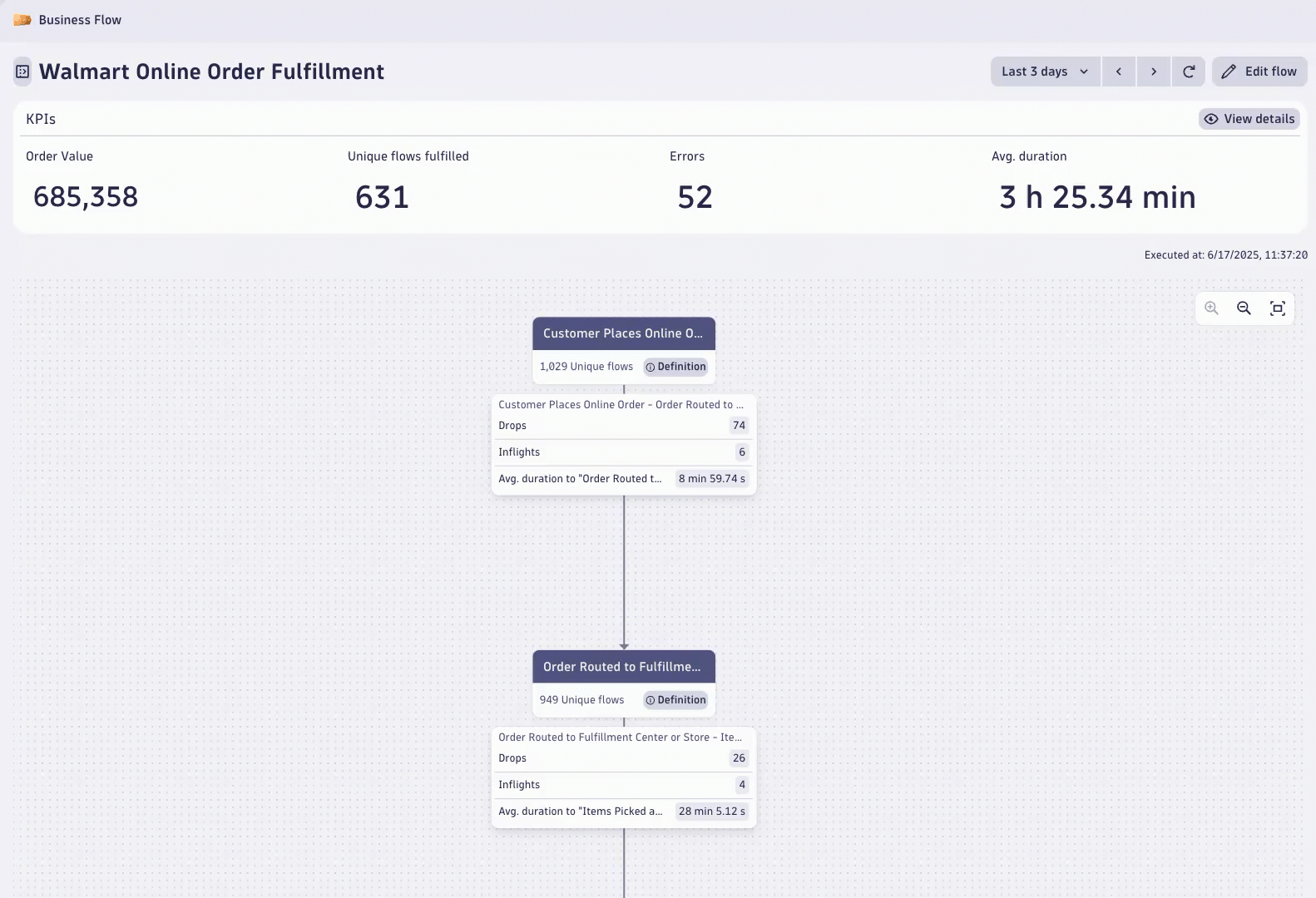Image resolution: width=1316 pixels, height=898 pixels.
Task: Open the Last 3 days timeframe dropdown
Action: click(x=1046, y=72)
